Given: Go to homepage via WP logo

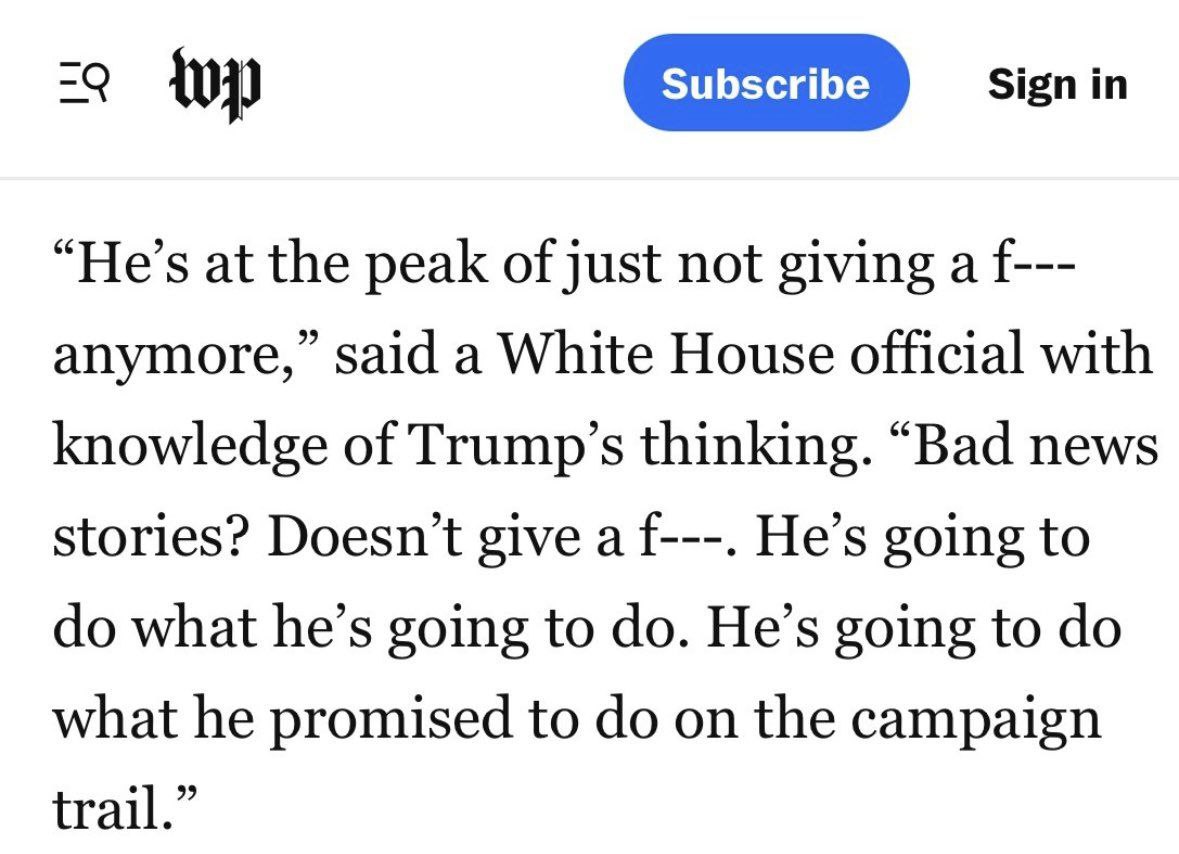Looking at the screenshot, I should point(216,84).
